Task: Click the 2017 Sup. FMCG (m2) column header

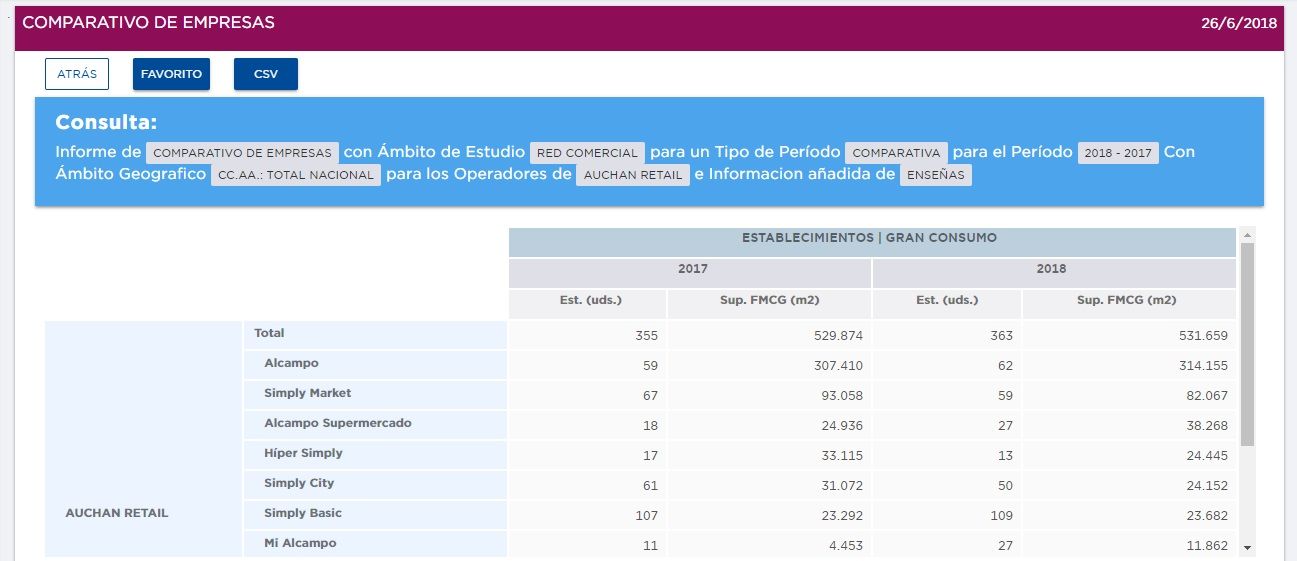Action: (769, 304)
